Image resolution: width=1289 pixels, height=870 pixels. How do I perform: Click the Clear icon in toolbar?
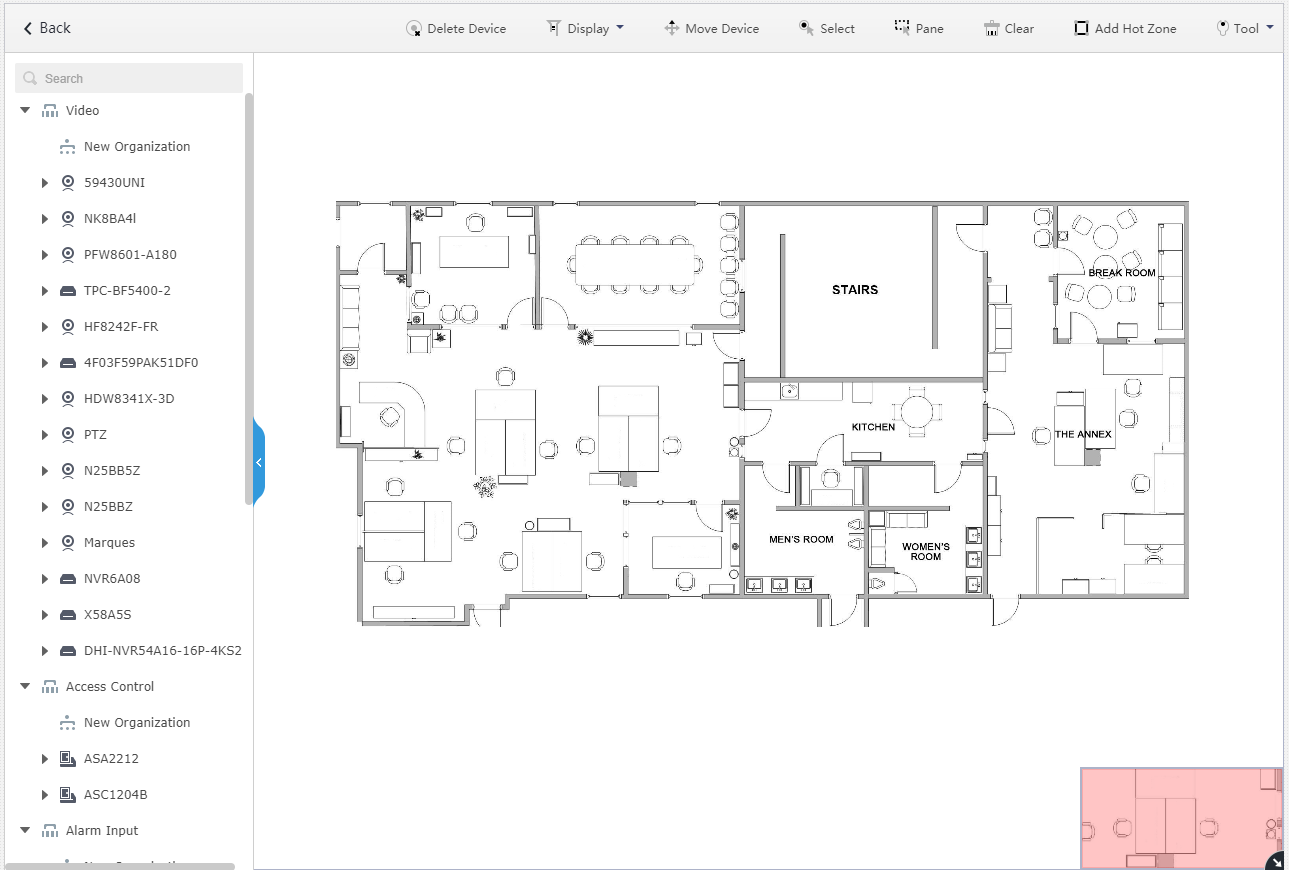[x=991, y=28]
